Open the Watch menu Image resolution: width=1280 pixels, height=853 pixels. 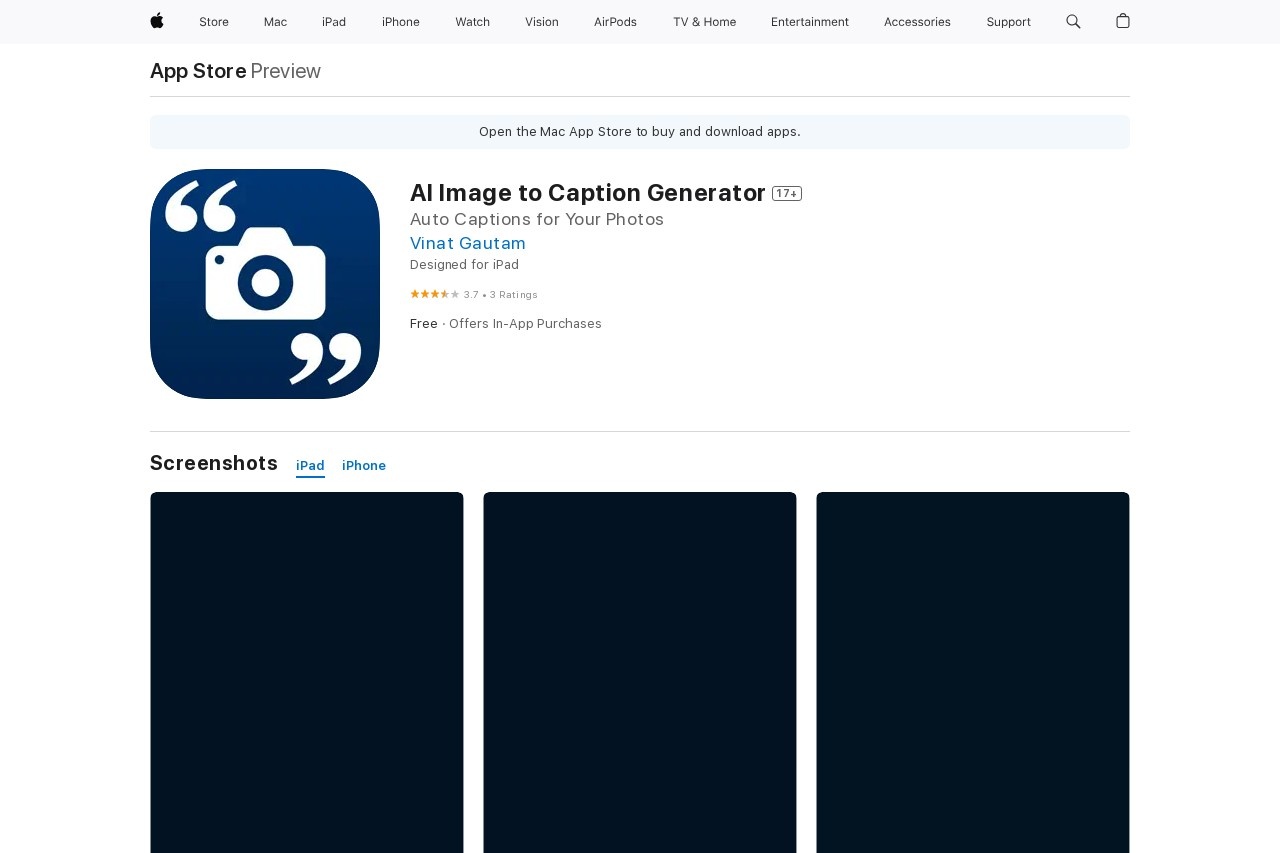(x=472, y=22)
